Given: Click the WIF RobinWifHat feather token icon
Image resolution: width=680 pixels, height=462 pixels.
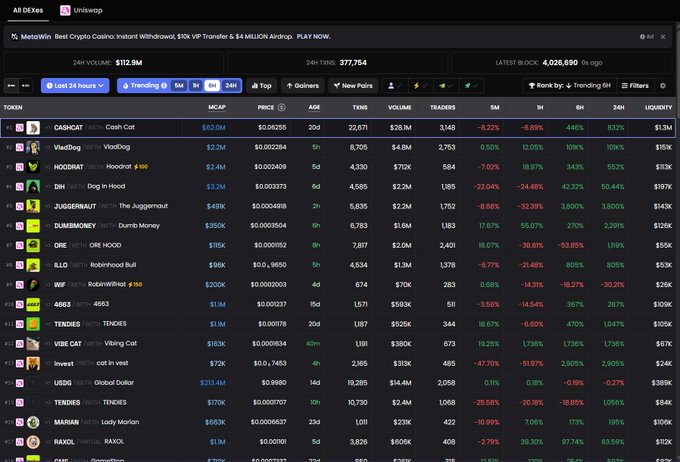Looking at the screenshot, I should click(x=33, y=285).
